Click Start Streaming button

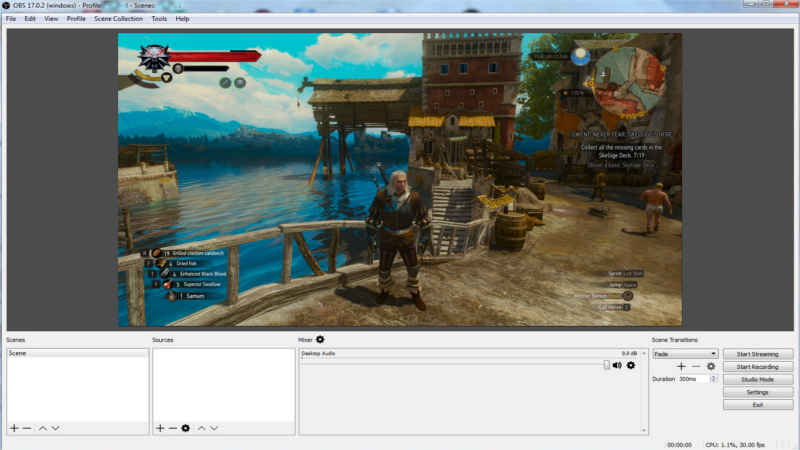pos(758,354)
